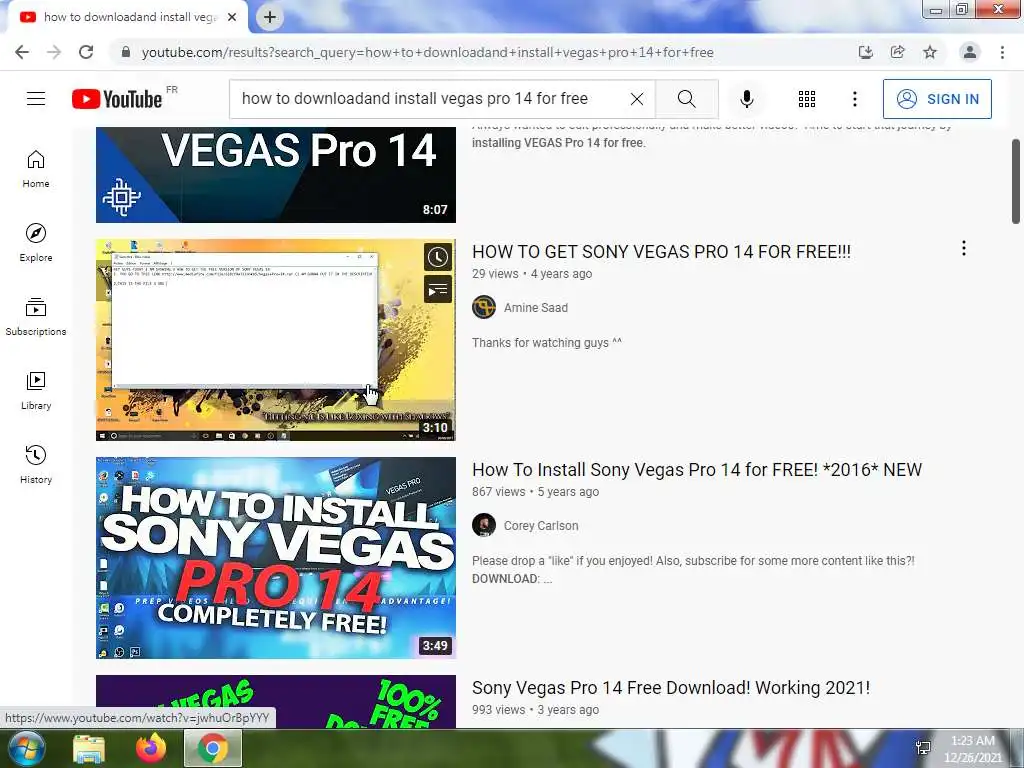Add 3:10 video to Watch later
This screenshot has width=1024, height=768.
point(438,257)
